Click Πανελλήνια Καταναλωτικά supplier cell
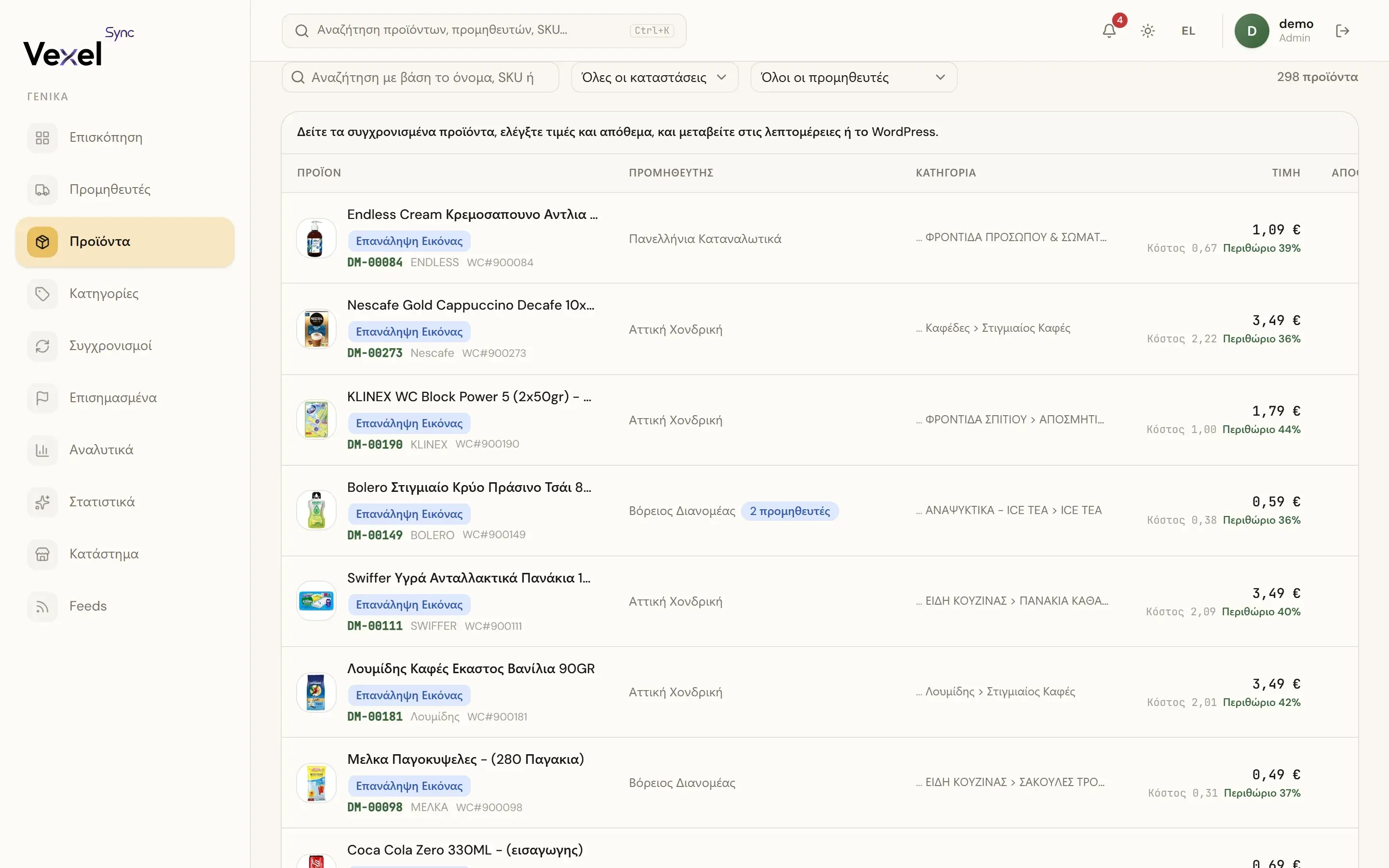 coord(705,239)
